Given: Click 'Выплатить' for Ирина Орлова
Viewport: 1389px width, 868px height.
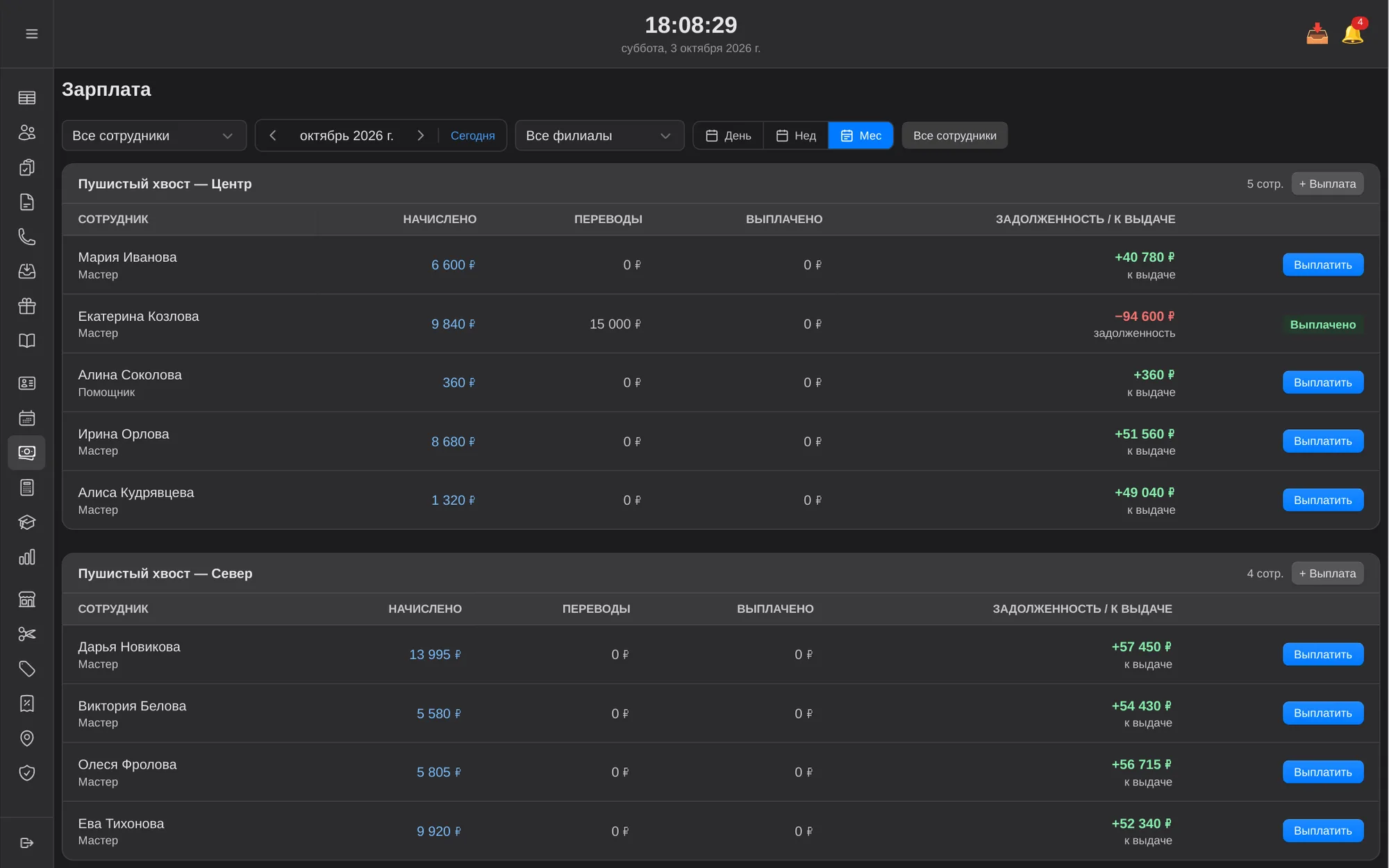Looking at the screenshot, I should 1323,441.
